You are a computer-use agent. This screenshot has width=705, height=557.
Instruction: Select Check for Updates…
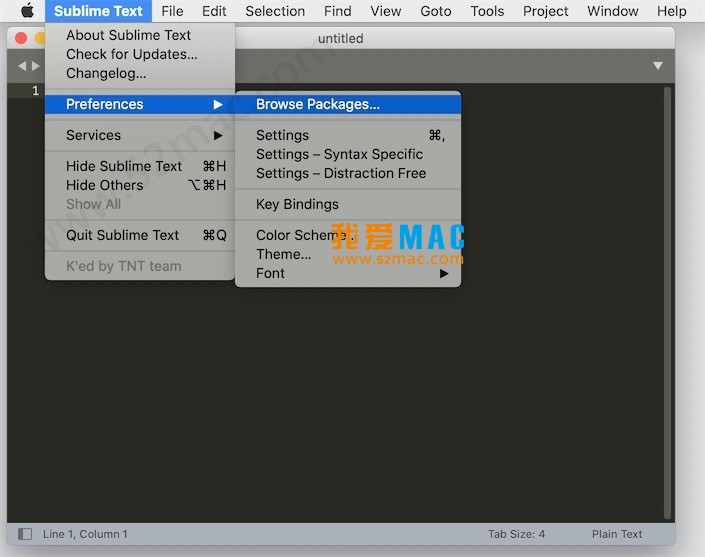click(x=140, y=54)
